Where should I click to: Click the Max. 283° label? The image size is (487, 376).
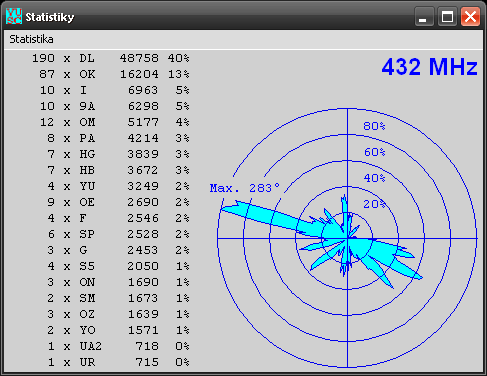(x=245, y=188)
